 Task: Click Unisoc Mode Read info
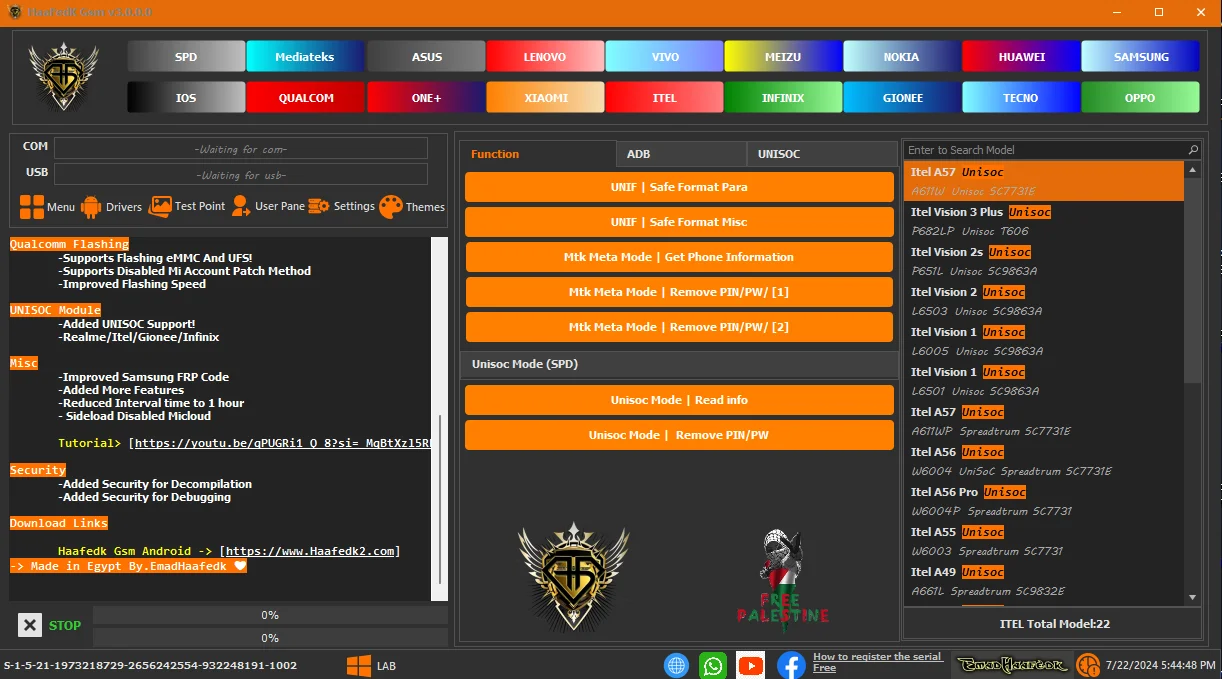click(x=679, y=400)
